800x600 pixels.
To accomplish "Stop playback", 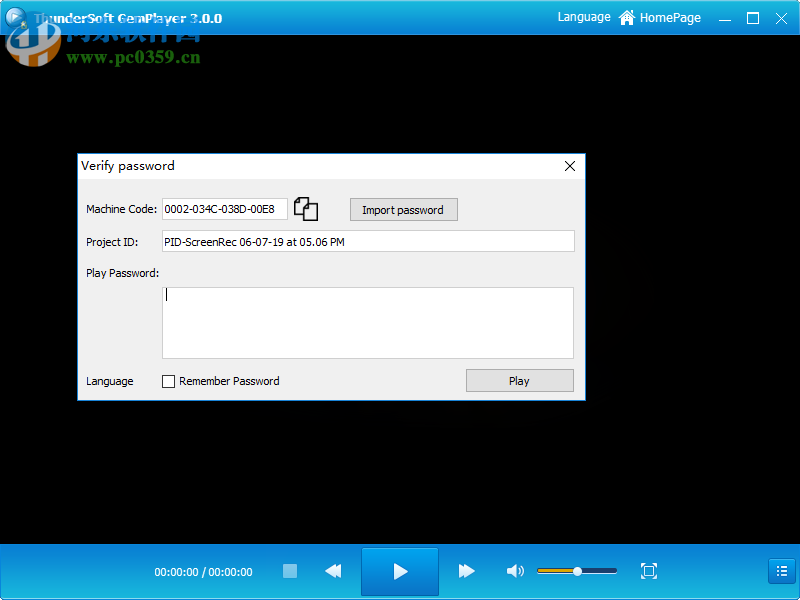I will (289, 571).
